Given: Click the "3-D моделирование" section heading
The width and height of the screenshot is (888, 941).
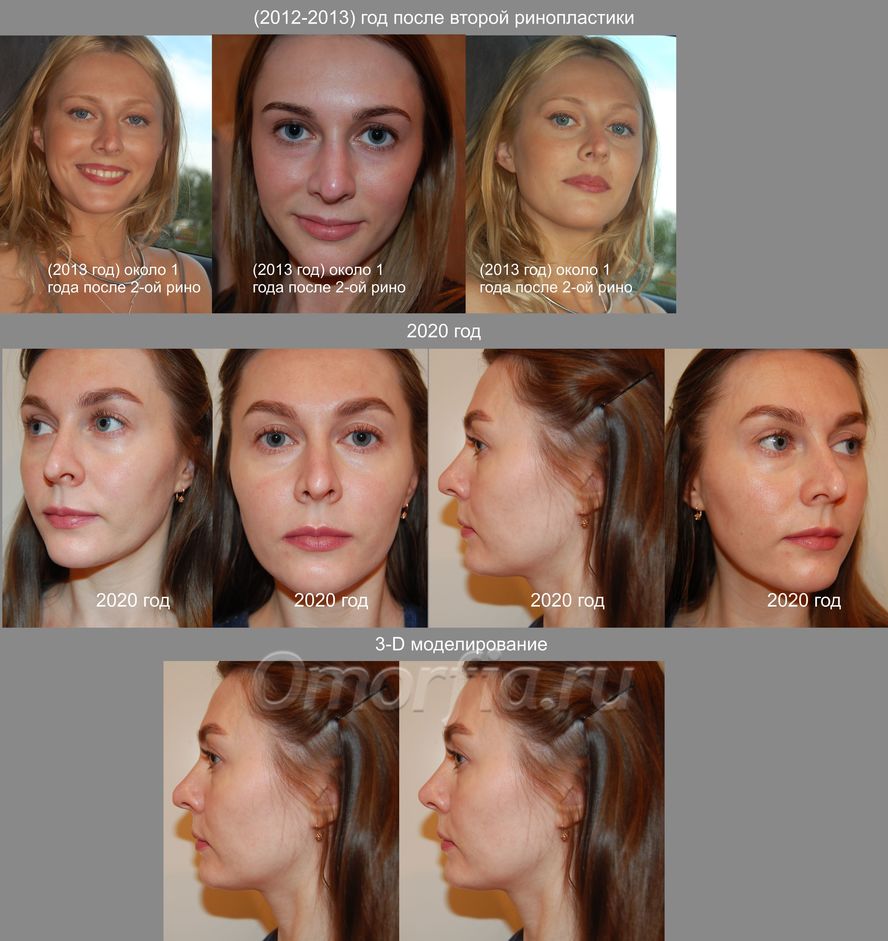Looking at the screenshot, I should click(x=461, y=645).
